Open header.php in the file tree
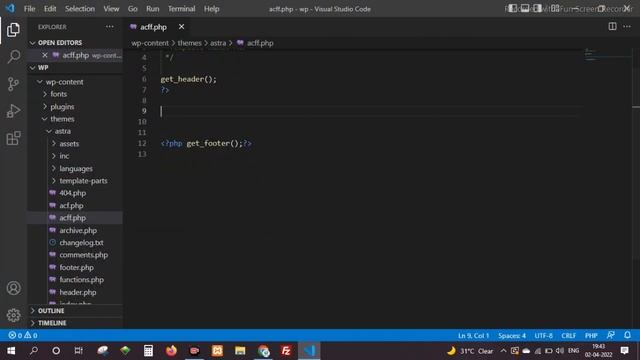The height and width of the screenshot is (360, 640). pyautogui.click(x=78, y=292)
